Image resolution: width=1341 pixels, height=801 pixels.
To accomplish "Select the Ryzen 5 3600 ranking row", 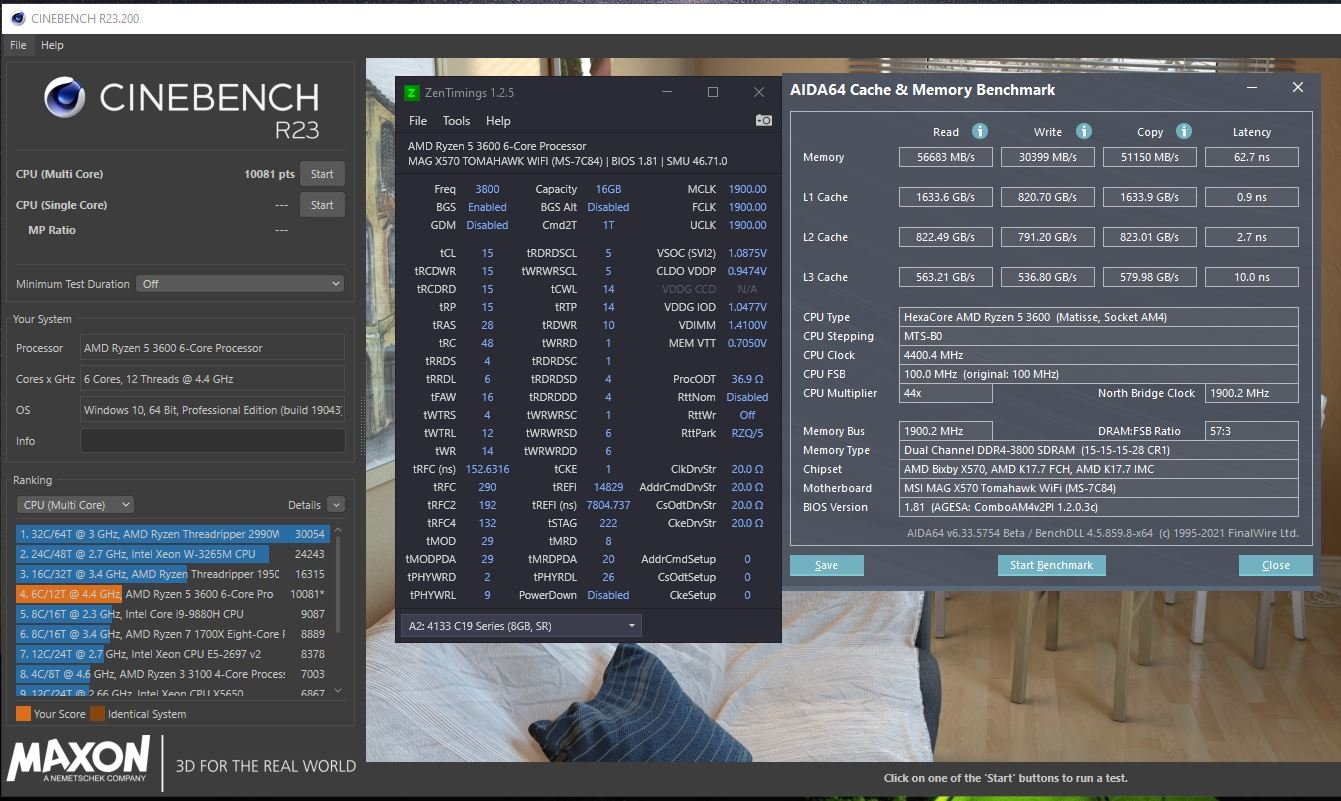I will click(x=173, y=594).
